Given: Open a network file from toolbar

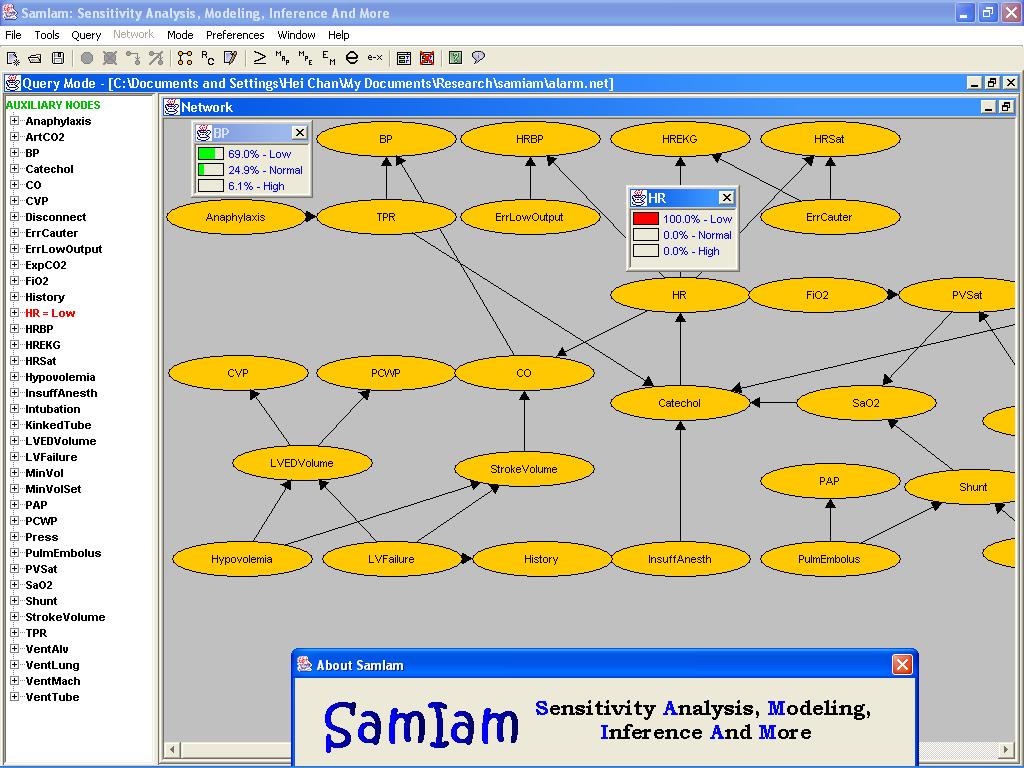Looking at the screenshot, I should coord(35,58).
